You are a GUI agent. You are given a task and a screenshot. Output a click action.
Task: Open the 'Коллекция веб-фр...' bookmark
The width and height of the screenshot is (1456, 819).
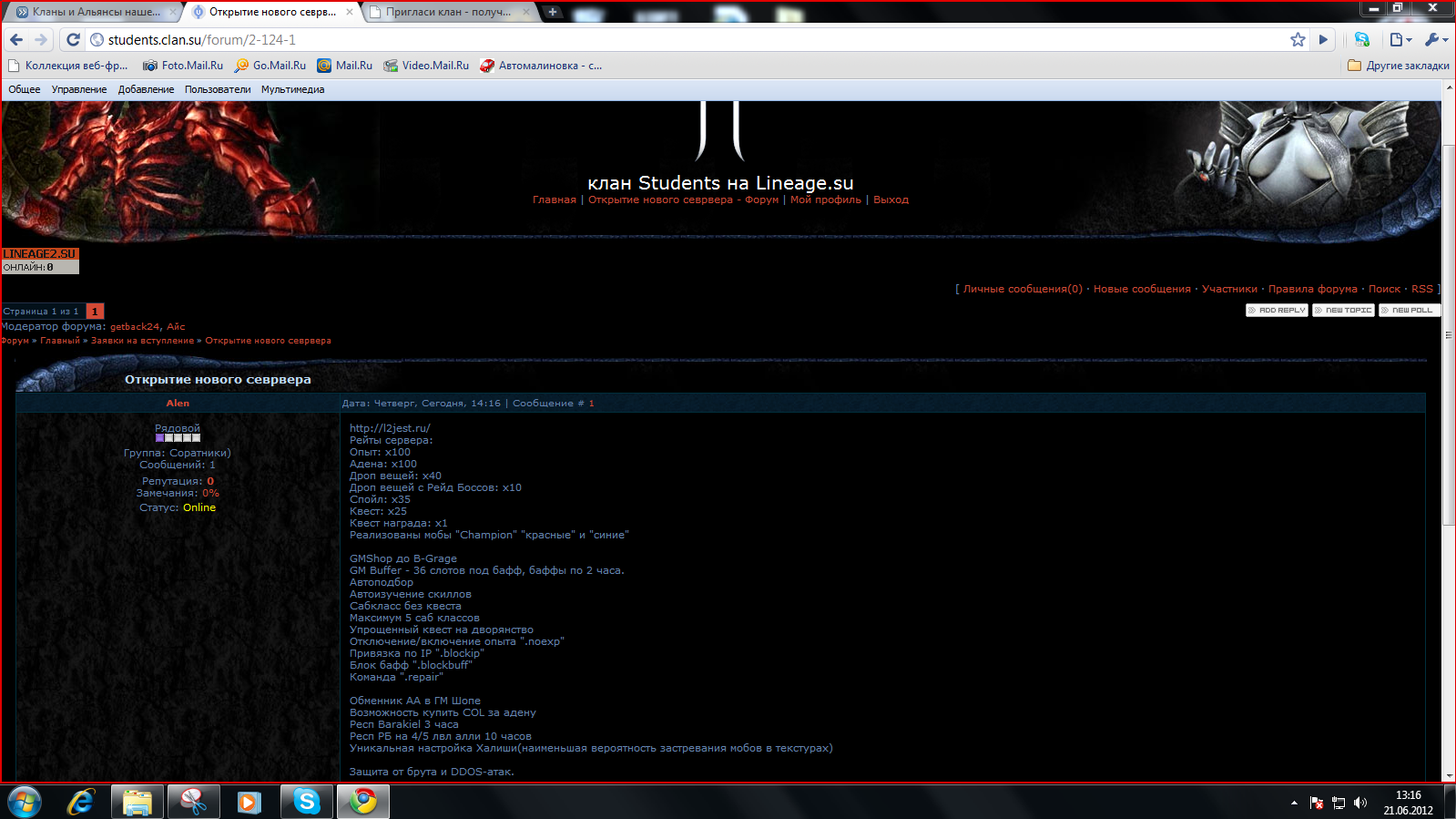coord(68,66)
